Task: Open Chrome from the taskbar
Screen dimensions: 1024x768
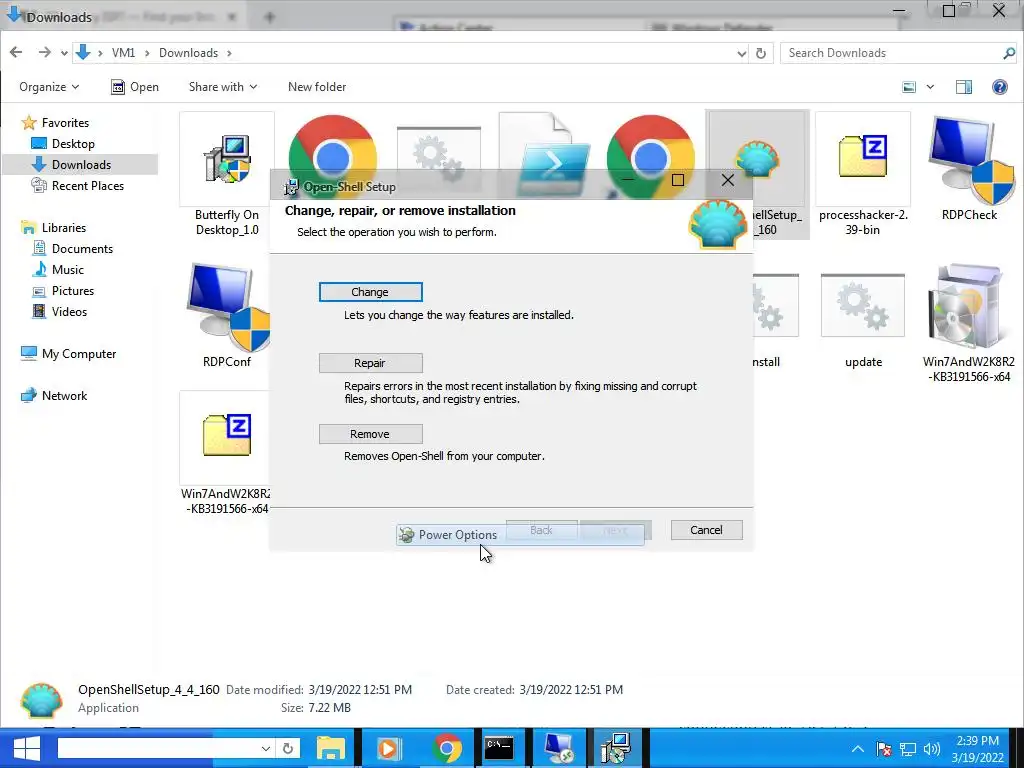Action: (447, 748)
